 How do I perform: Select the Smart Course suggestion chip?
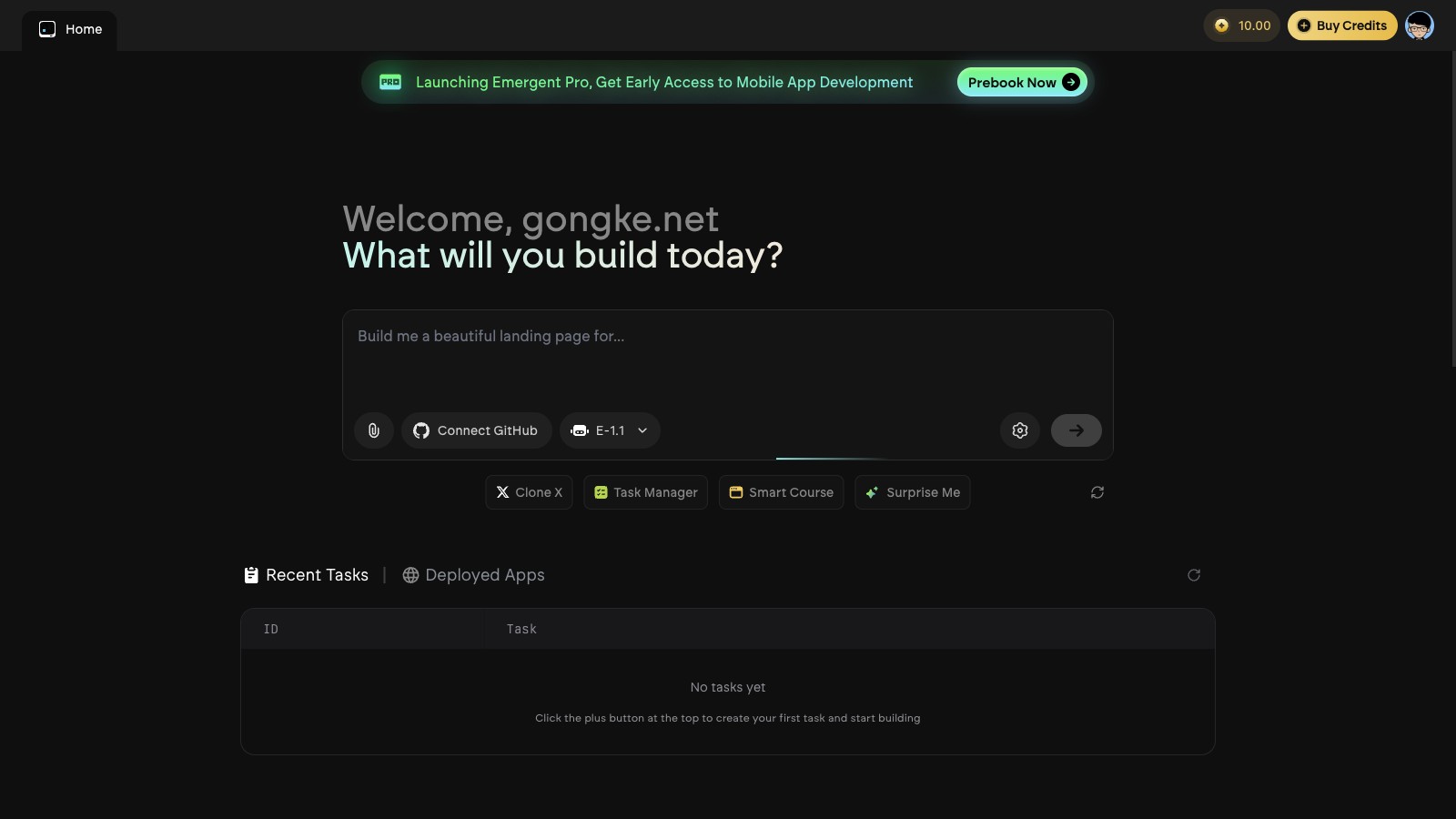pyautogui.click(x=781, y=492)
